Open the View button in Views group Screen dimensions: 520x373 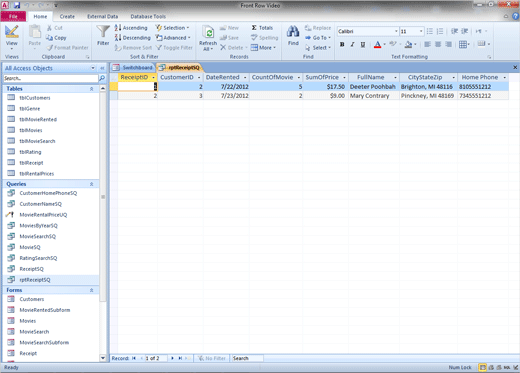click(11, 37)
